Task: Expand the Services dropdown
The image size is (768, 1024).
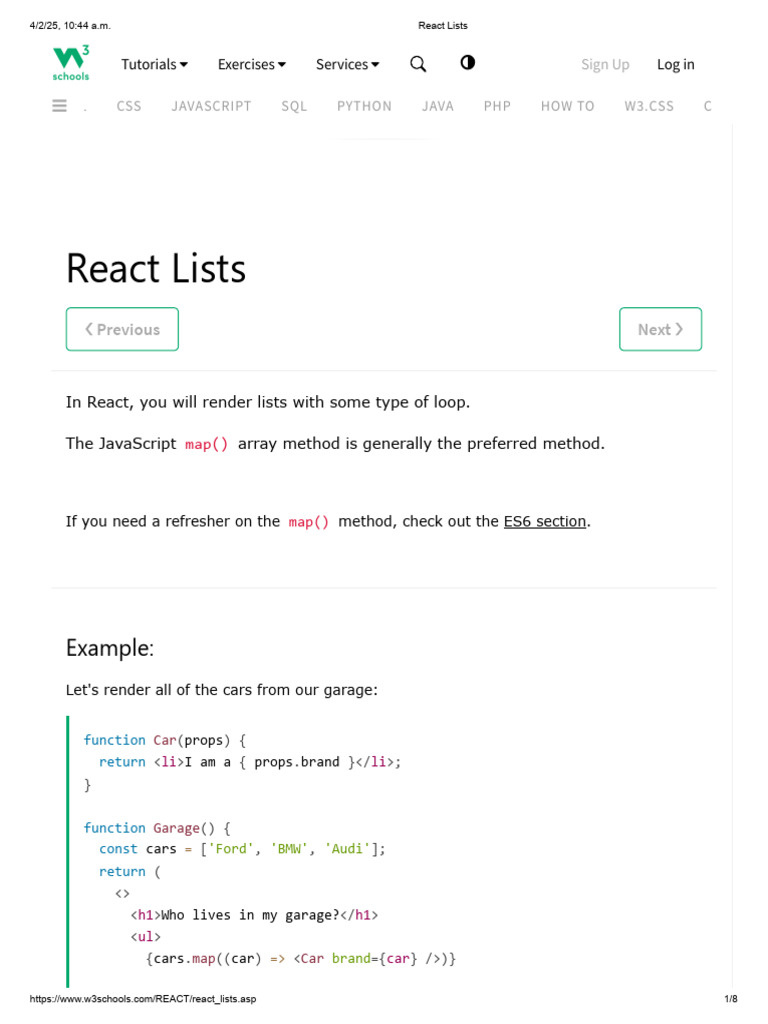Action: 347,64
